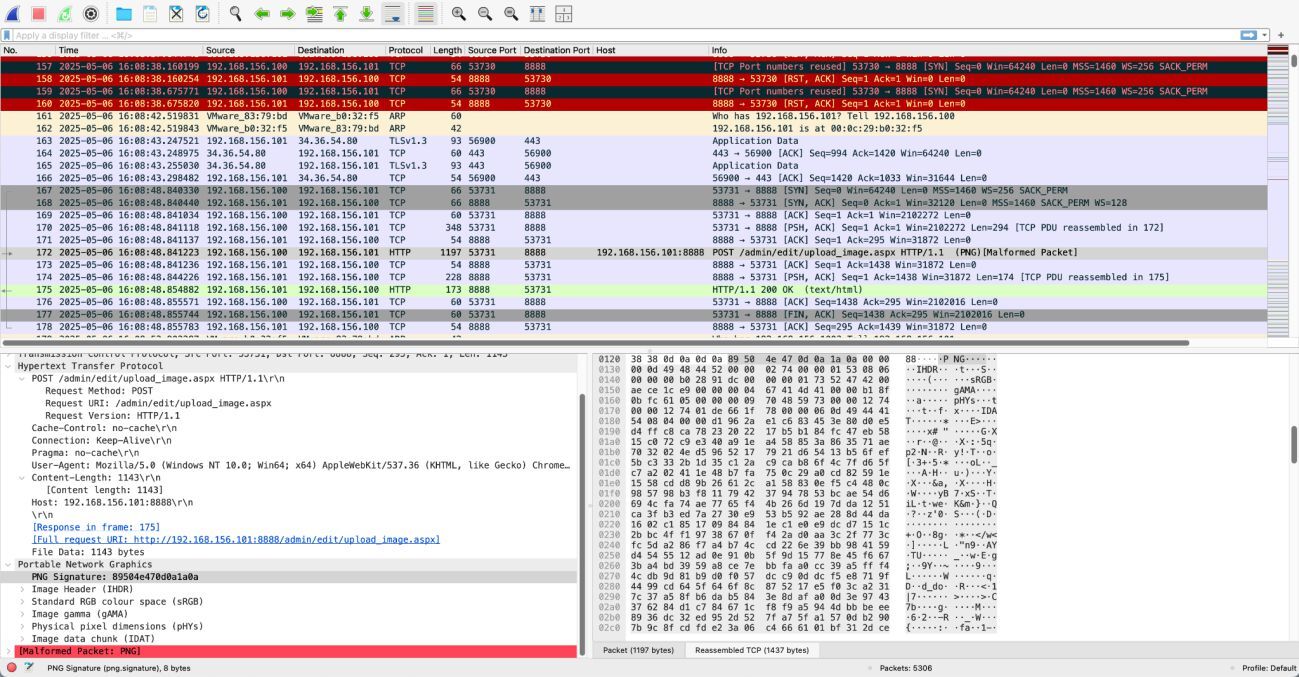Image resolution: width=1299 pixels, height=677 pixels.
Task: Add a filter button with the plus icon
Action: [1281, 35]
